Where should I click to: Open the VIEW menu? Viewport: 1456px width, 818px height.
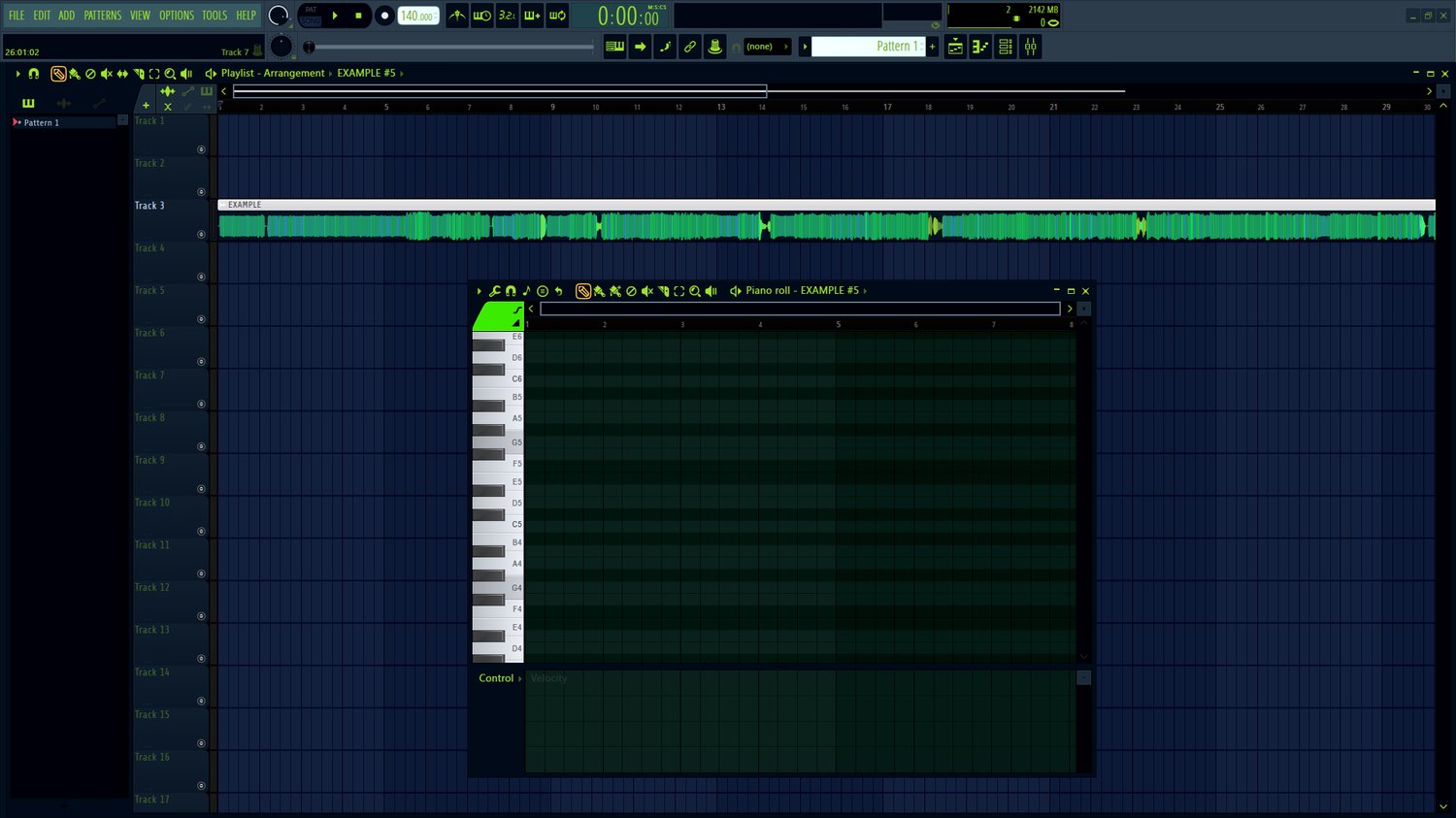[x=141, y=16]
